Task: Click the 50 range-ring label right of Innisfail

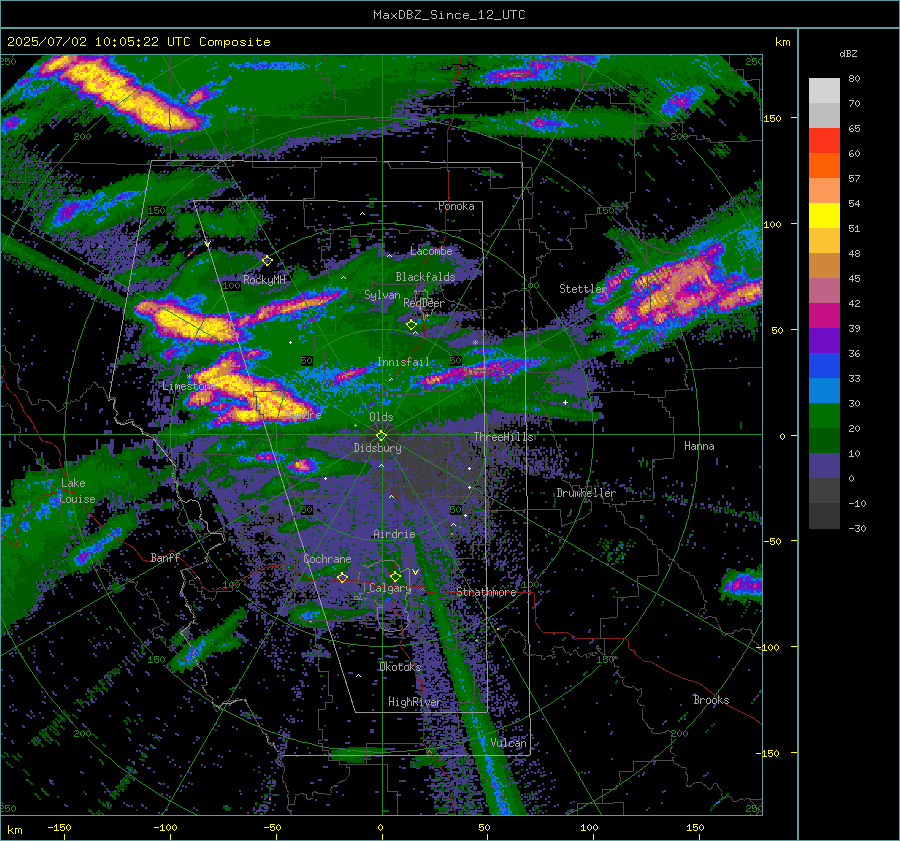Action: [x=456, y=361]
